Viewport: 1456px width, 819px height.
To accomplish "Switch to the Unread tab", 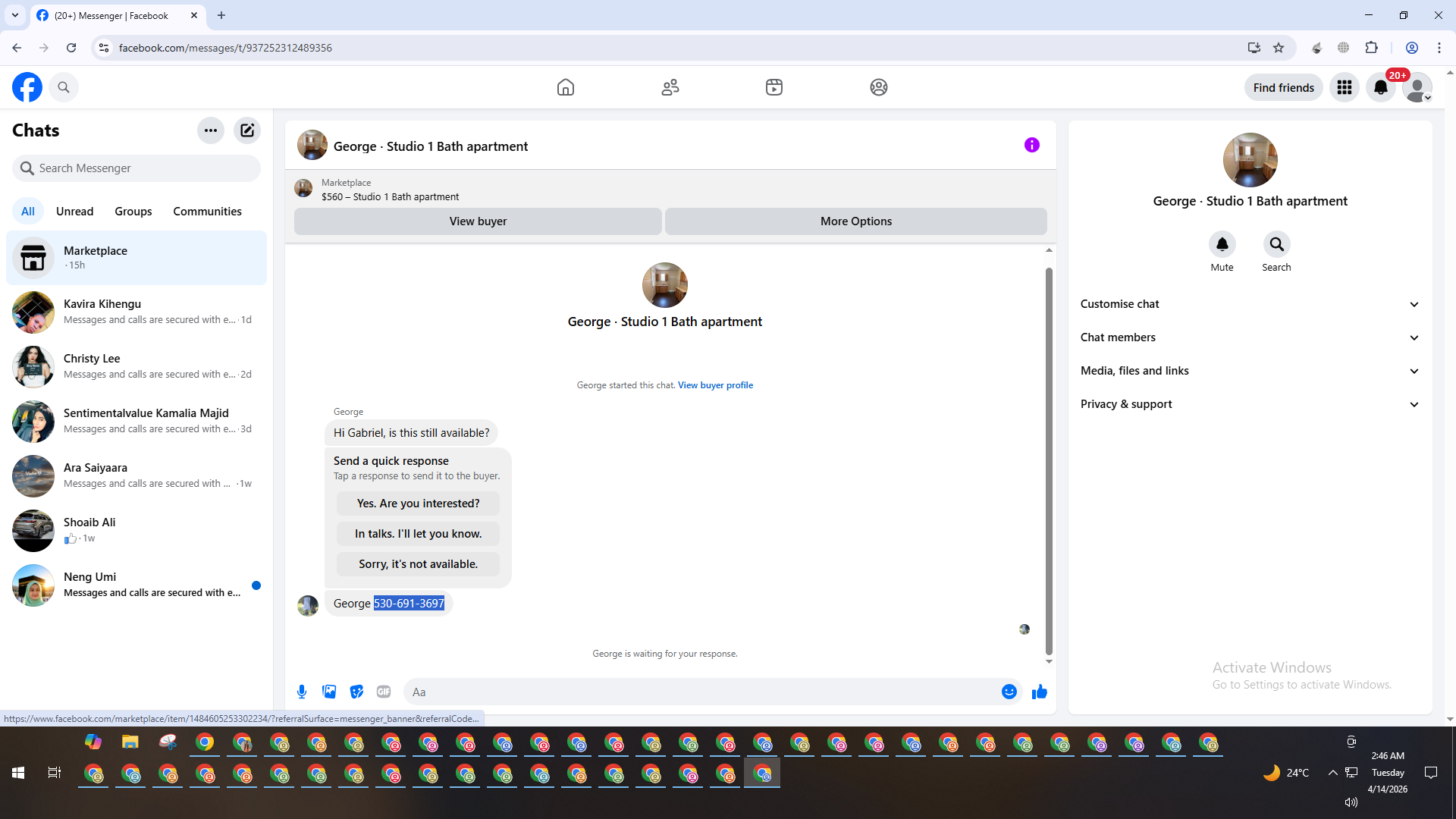I will pyautogui.click(x=74, y=212).
